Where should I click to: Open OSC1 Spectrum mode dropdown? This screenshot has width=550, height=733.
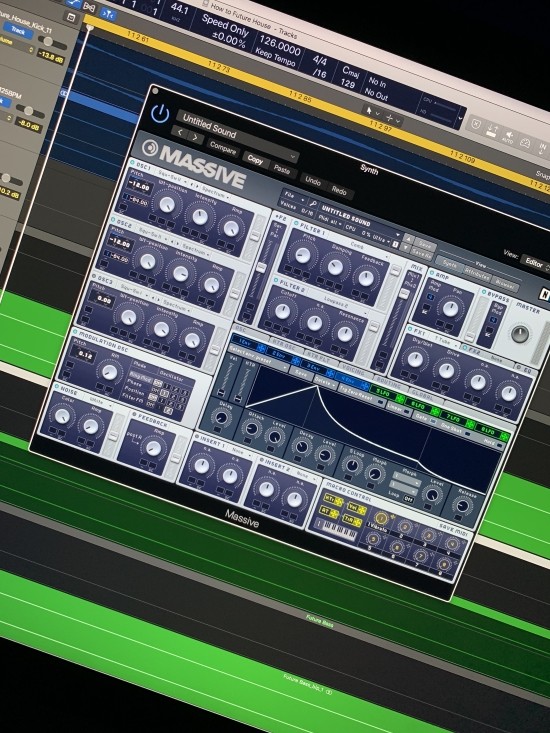coord(214,193)
